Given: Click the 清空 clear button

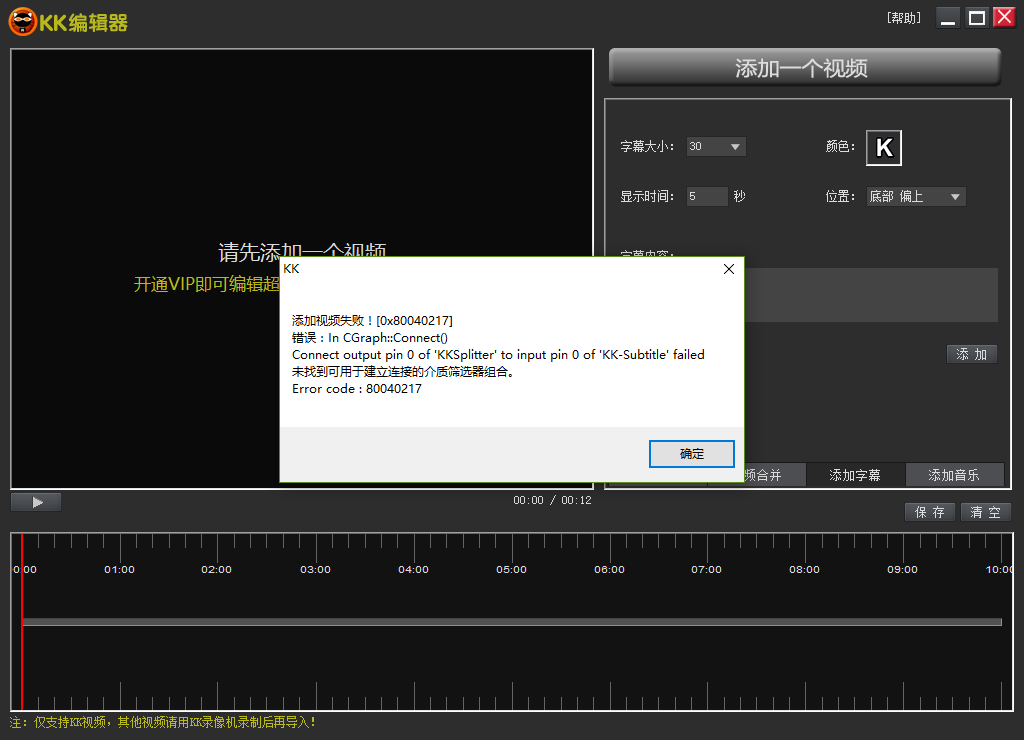Looking at the screenshot, I should [986, 512].
